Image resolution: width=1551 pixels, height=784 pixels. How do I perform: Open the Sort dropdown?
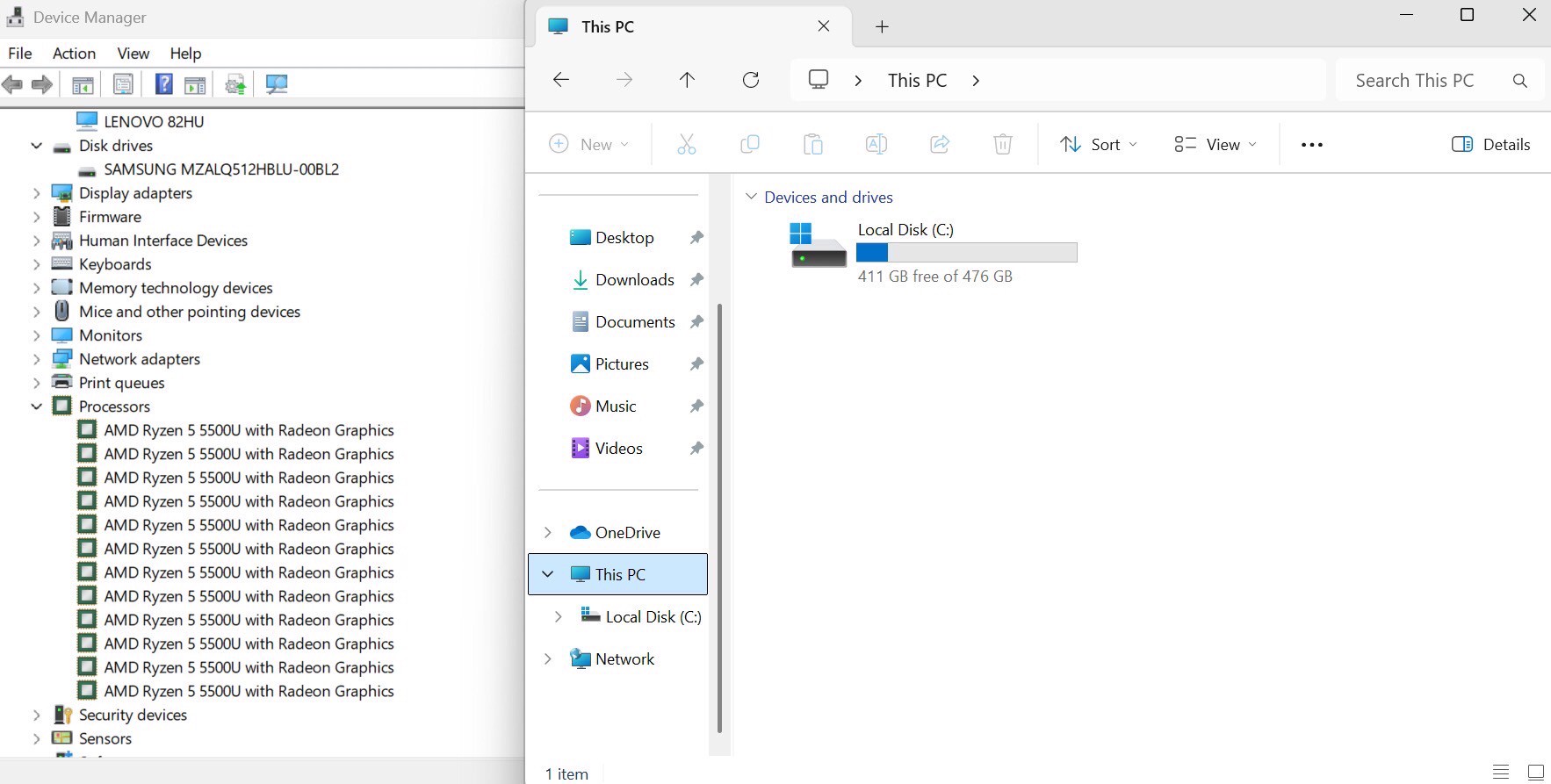(1098, 145)
